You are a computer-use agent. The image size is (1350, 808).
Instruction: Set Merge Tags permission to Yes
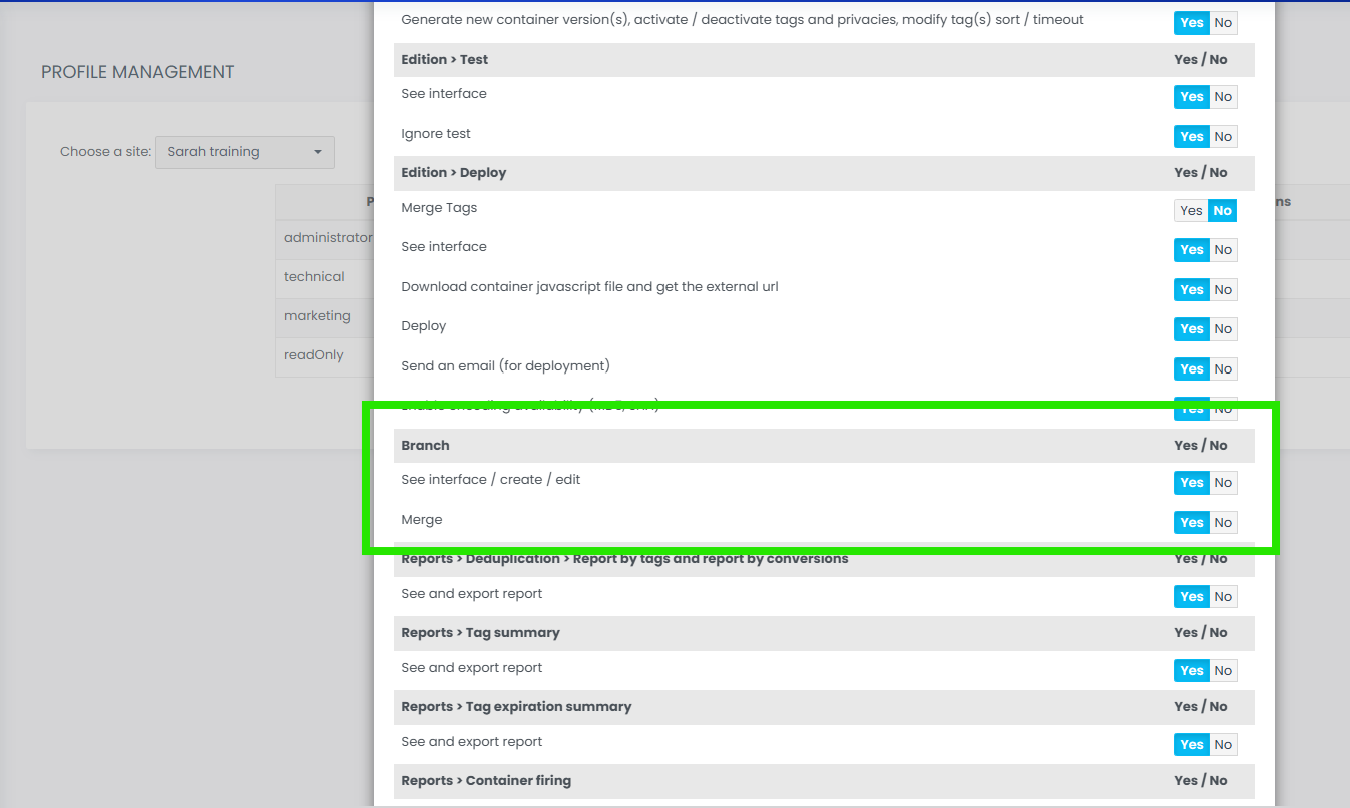coord(1191,211)
